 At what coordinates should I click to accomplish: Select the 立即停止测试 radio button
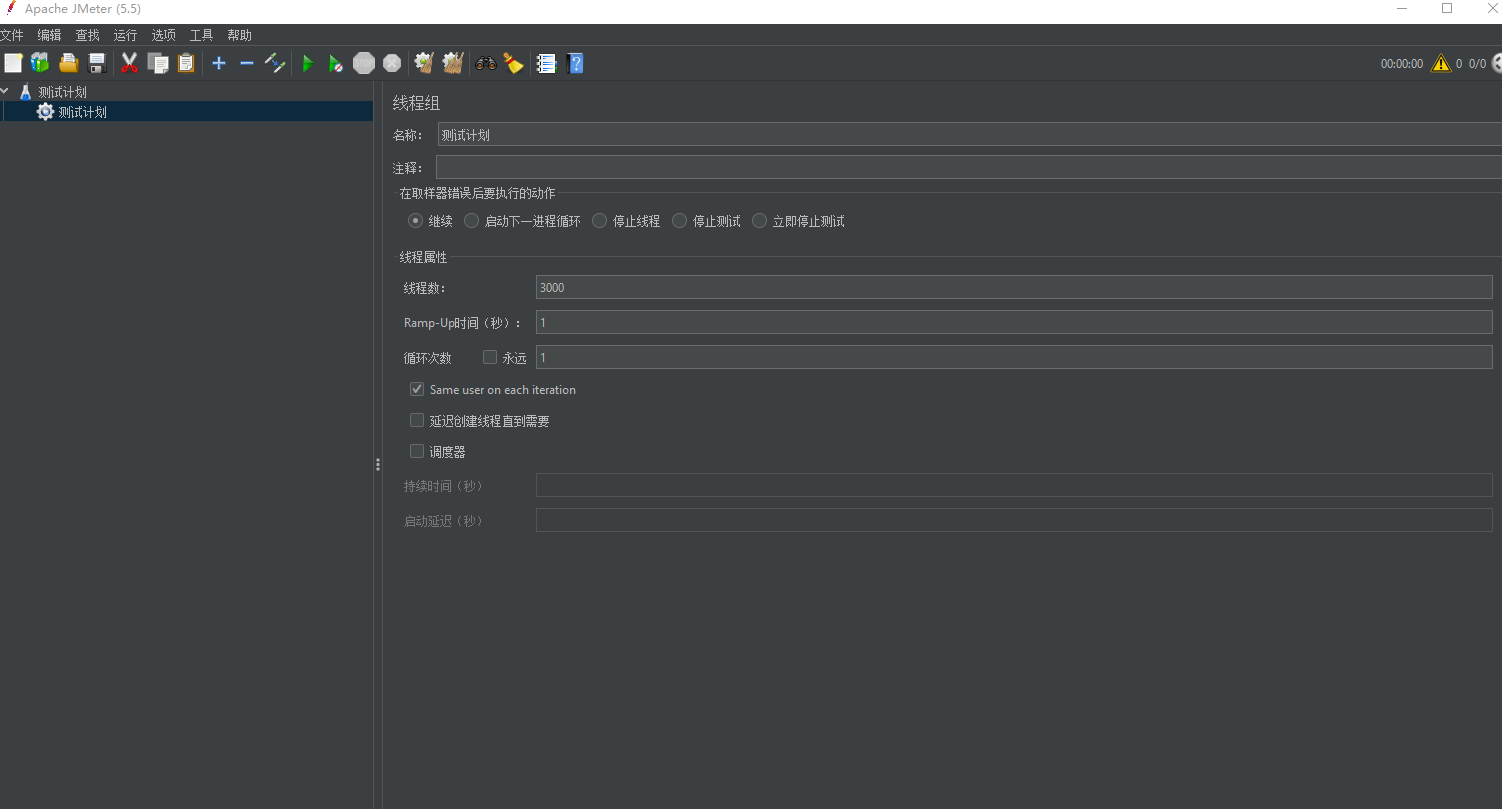coord(760,221)
